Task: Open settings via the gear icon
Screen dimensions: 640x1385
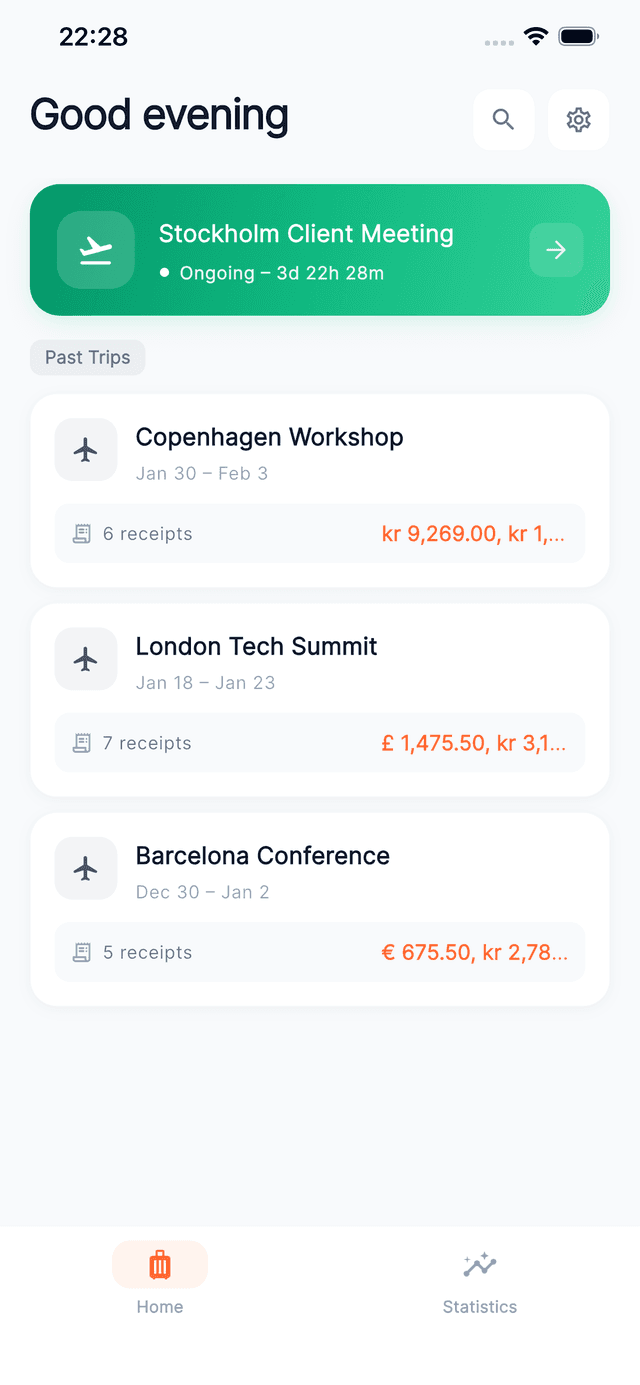Action: tap(578, 120)
